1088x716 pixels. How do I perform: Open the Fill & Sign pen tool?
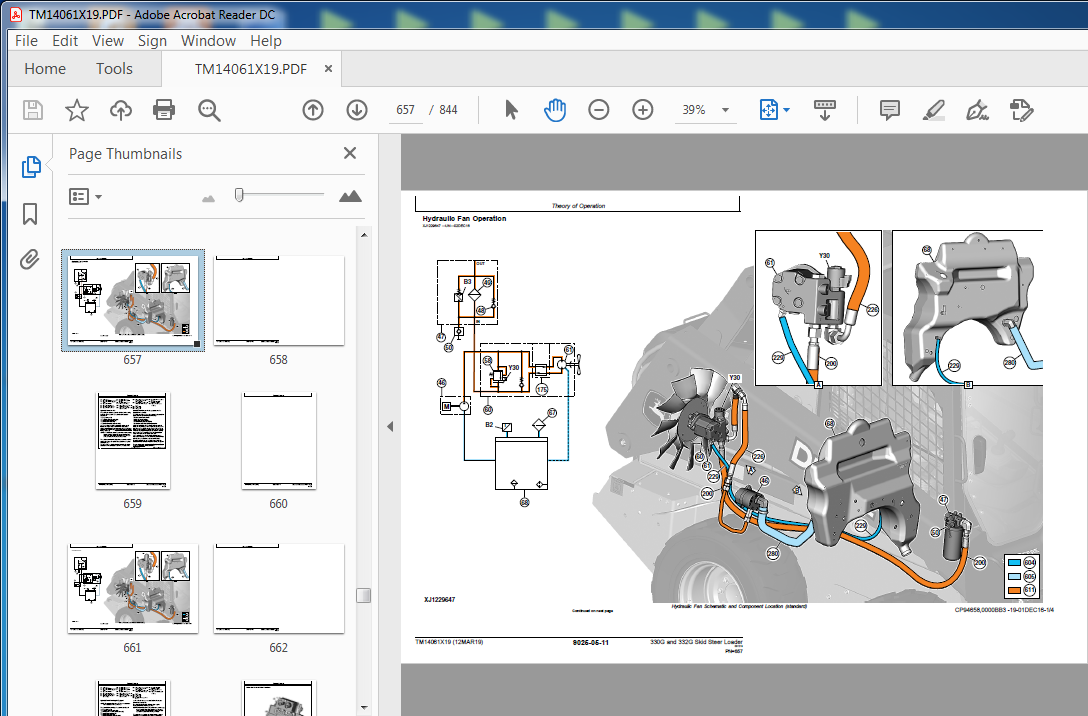coord(977,110)
